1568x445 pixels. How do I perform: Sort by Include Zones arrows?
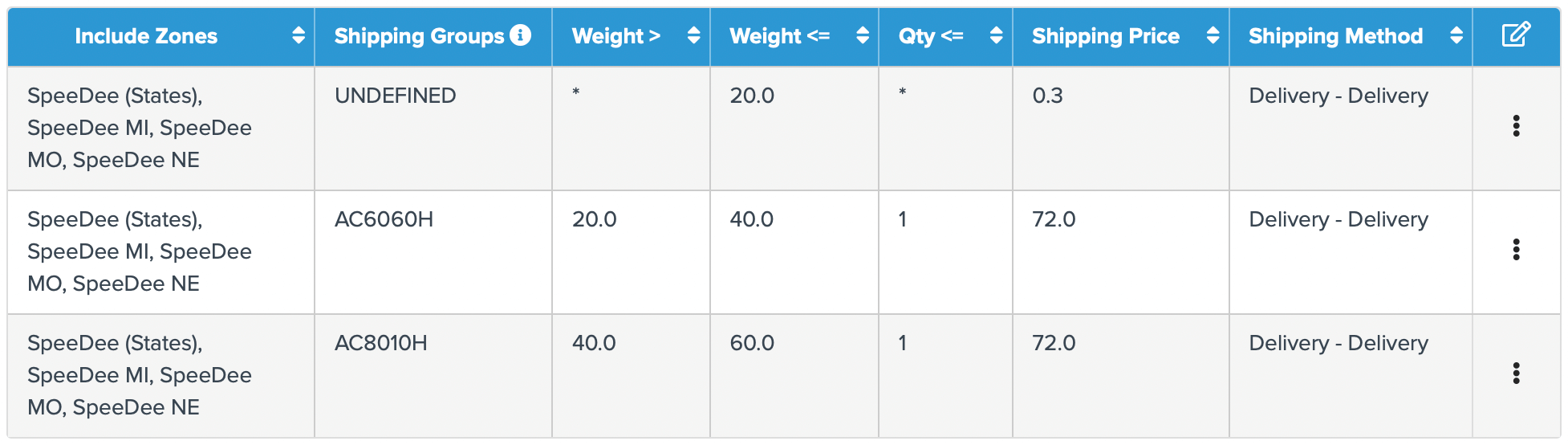[x=299, y=35]
